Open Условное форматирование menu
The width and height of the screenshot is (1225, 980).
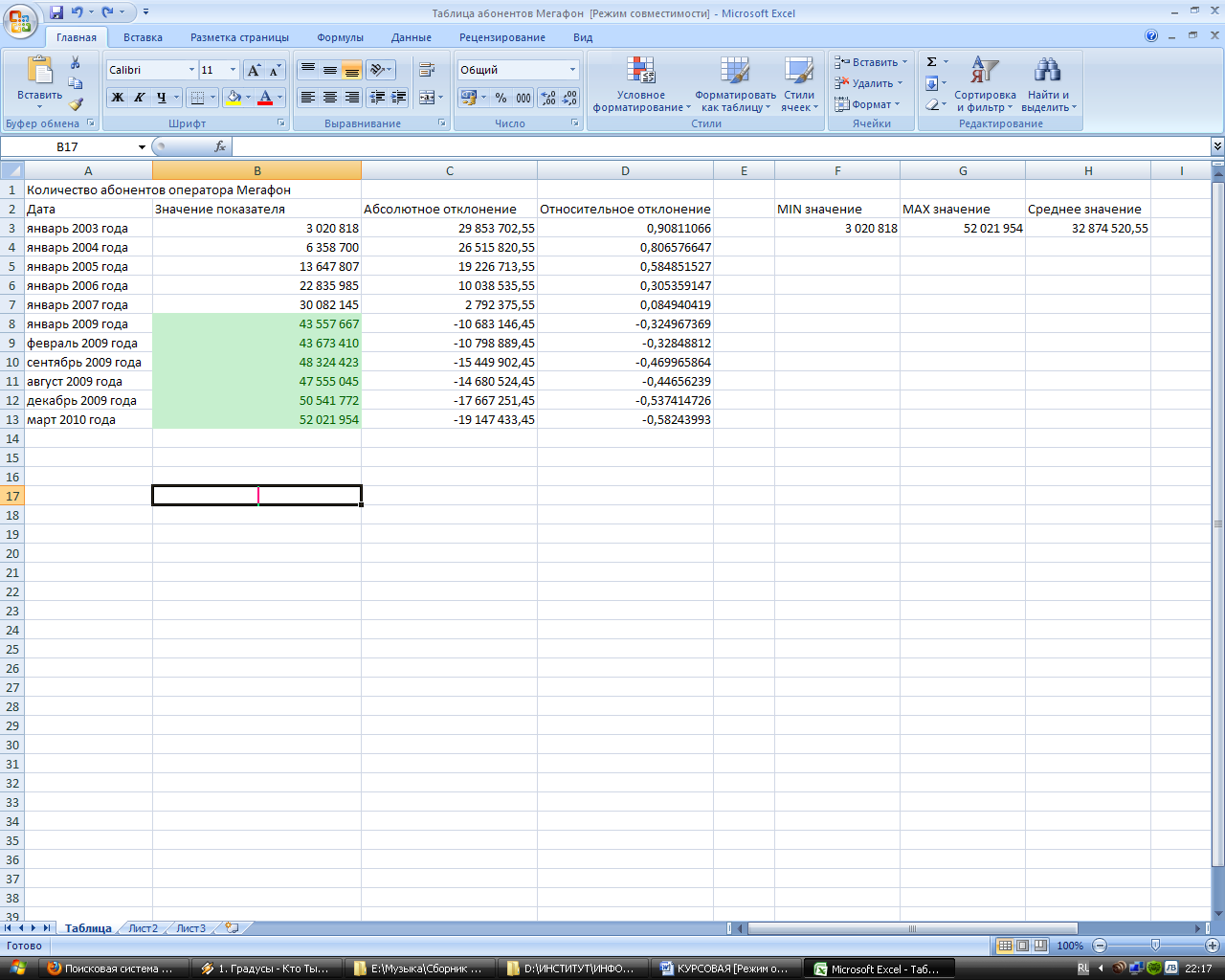[640, 84]
